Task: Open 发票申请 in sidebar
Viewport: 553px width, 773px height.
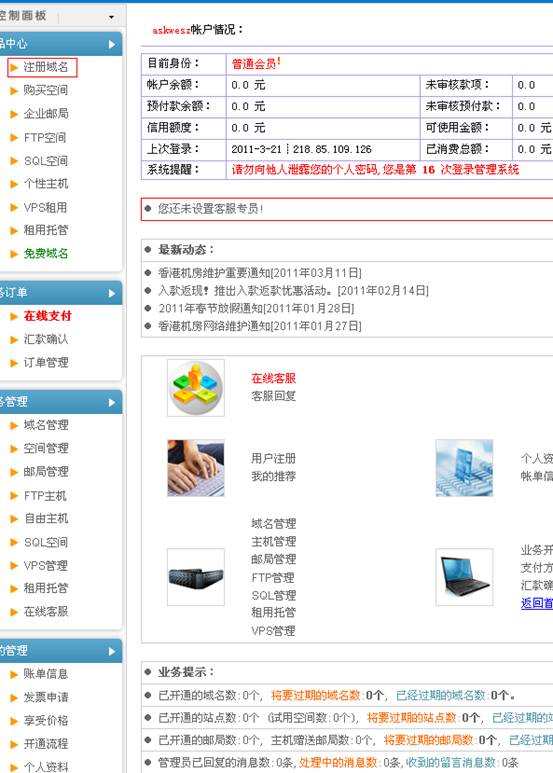Action: coord(46,697)
